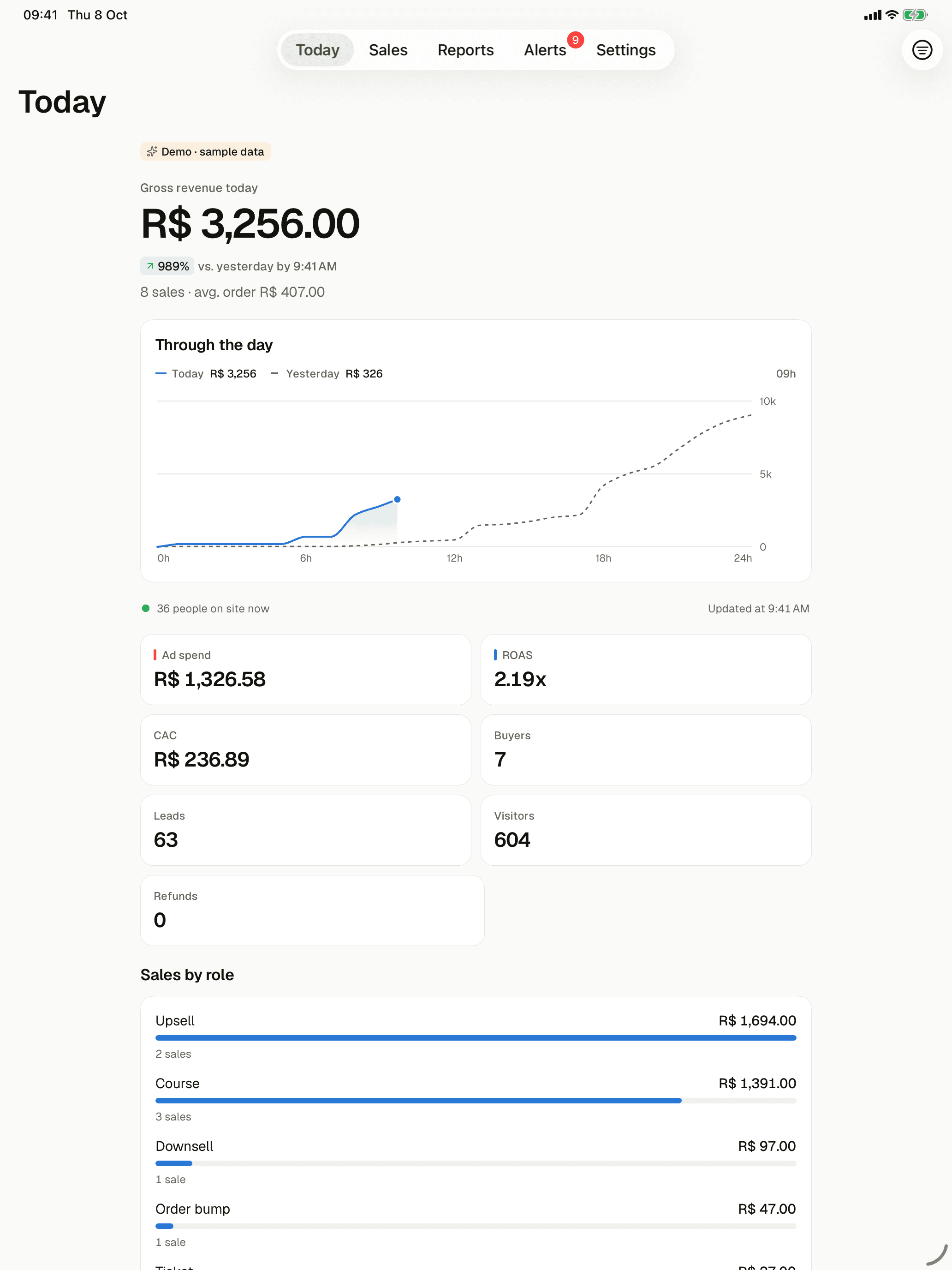This screenshot has width=952, height=1270.
Task: Tap the '3 sales' label under Course
Action: (x=173, y=1116)
